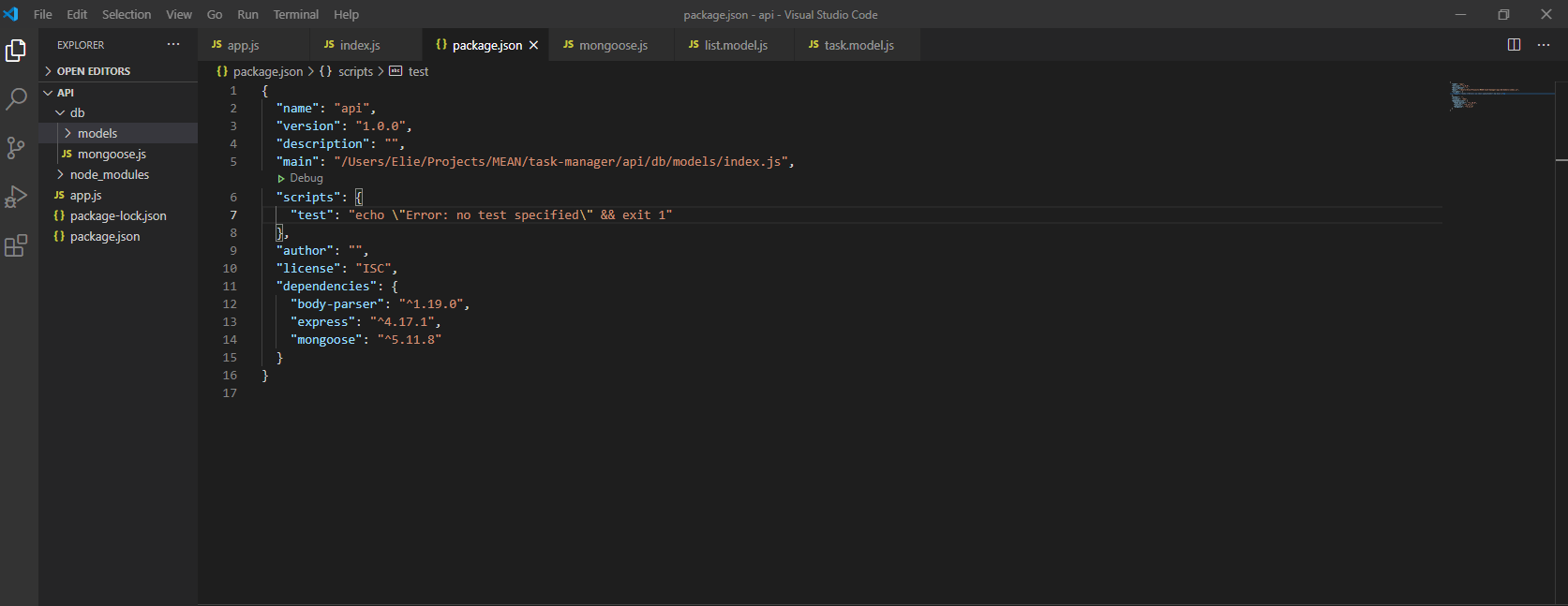The width and height of the screenshot is (1568, 606).
Task: Place cursor on the "main" path string
Action: point(560,161)
